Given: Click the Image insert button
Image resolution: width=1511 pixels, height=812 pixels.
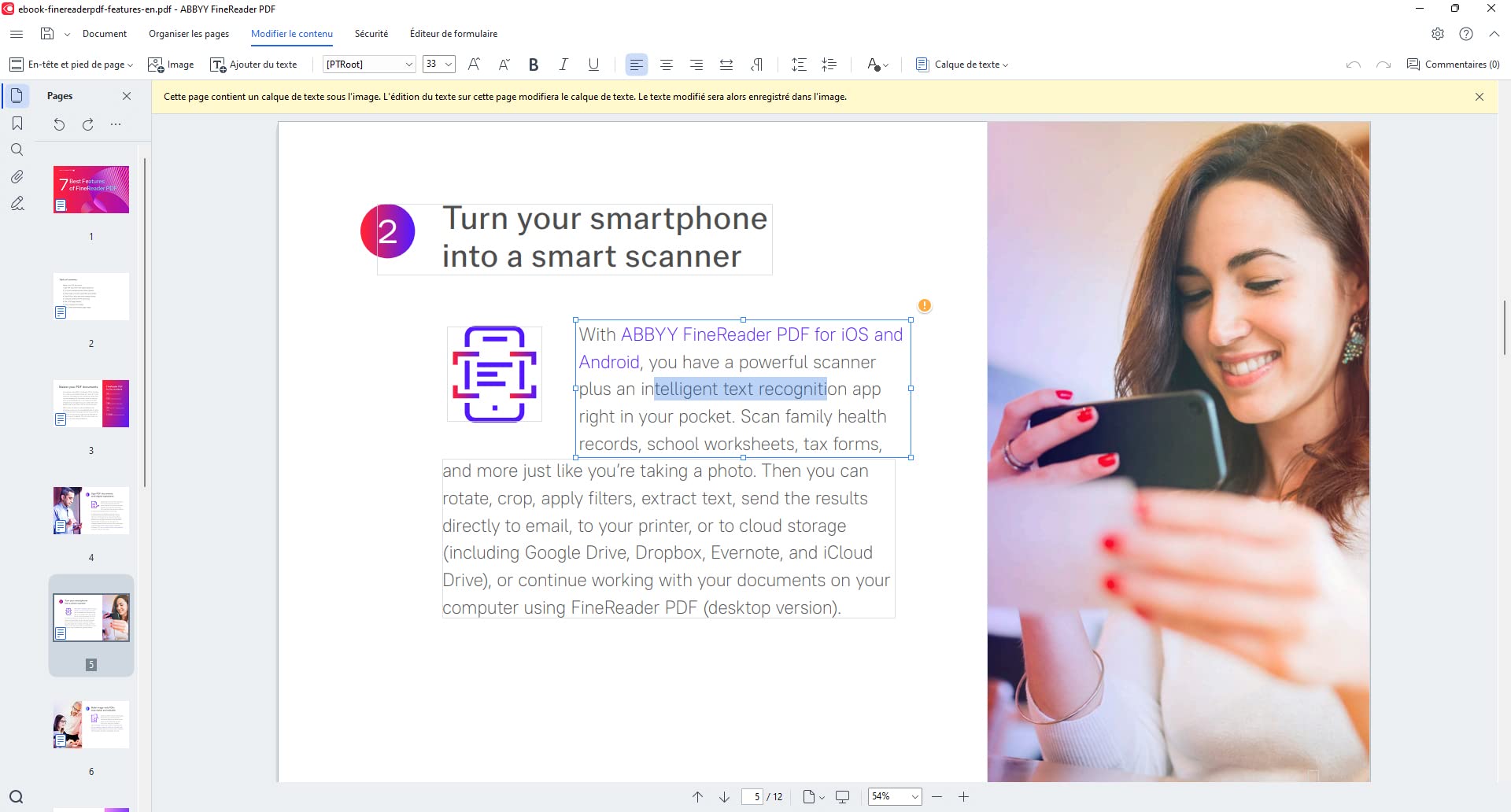Looking at the screenshot, I should pyautogui.click(x=171, y=65).
